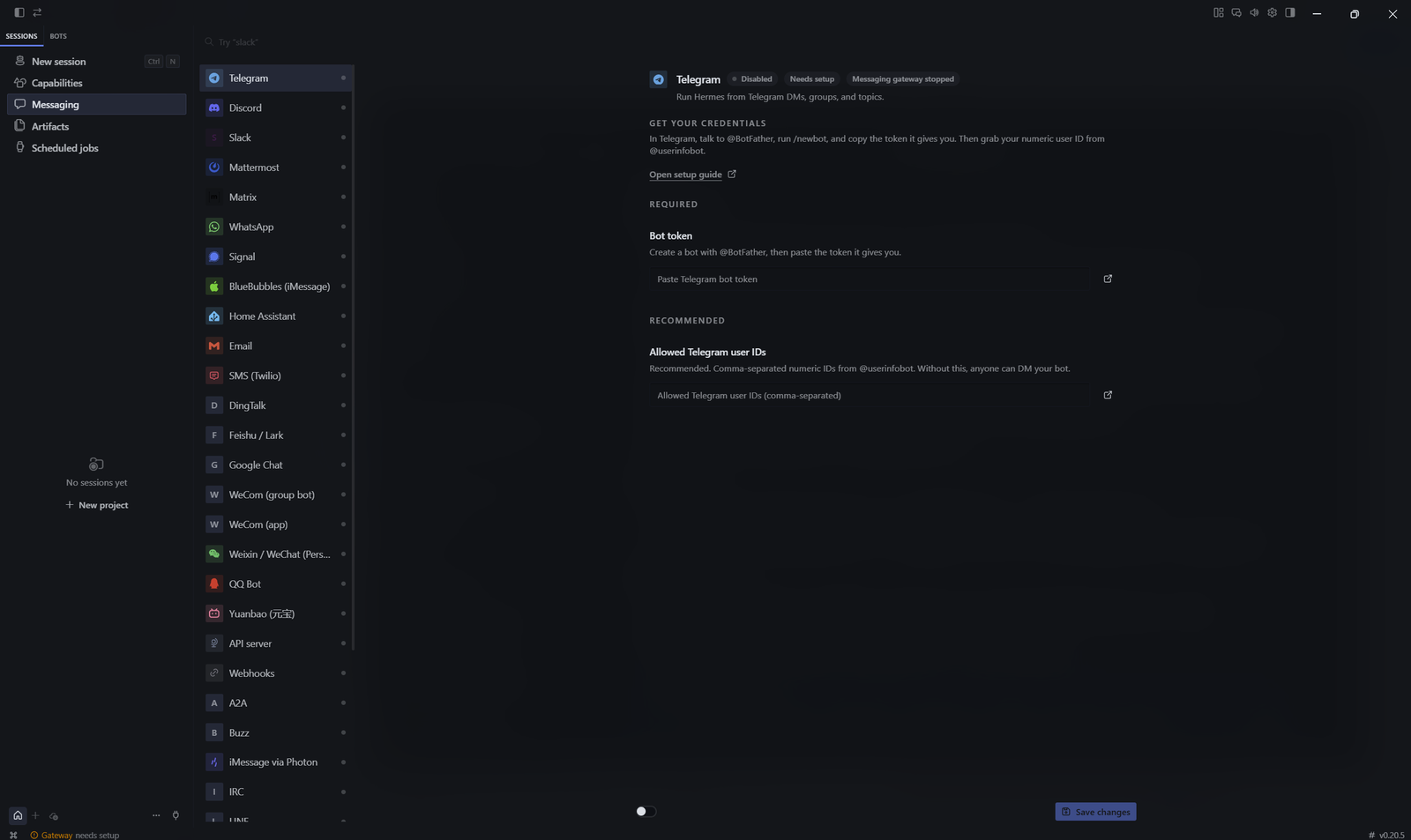Screen dimensions: 1411x840
Task: Click the swap arrows icon in title bar
Action: 37,12
